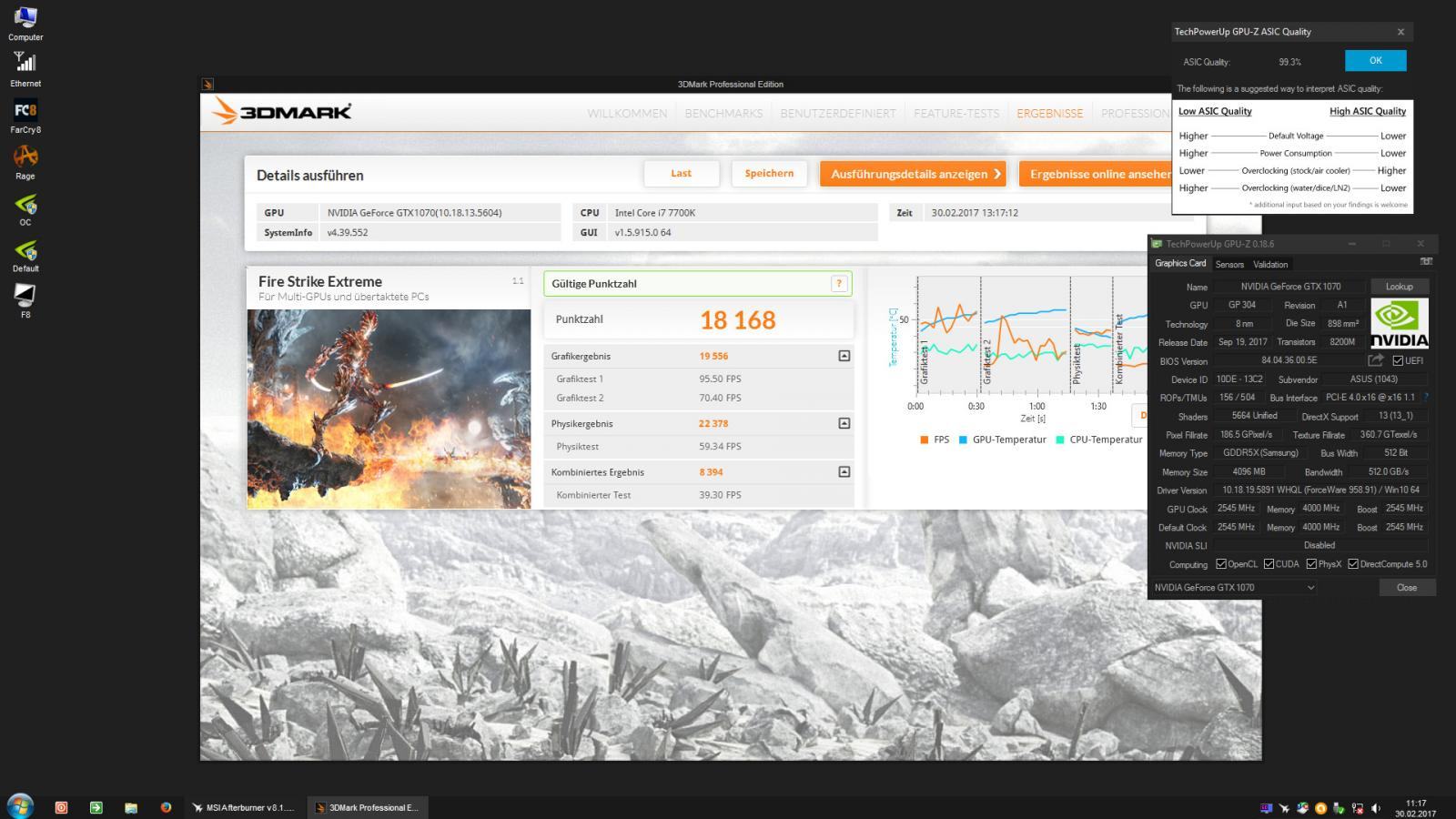Screen dimensions: 1456x819
Task: Click the GPU-Z Name field value
Action: 1290,287
